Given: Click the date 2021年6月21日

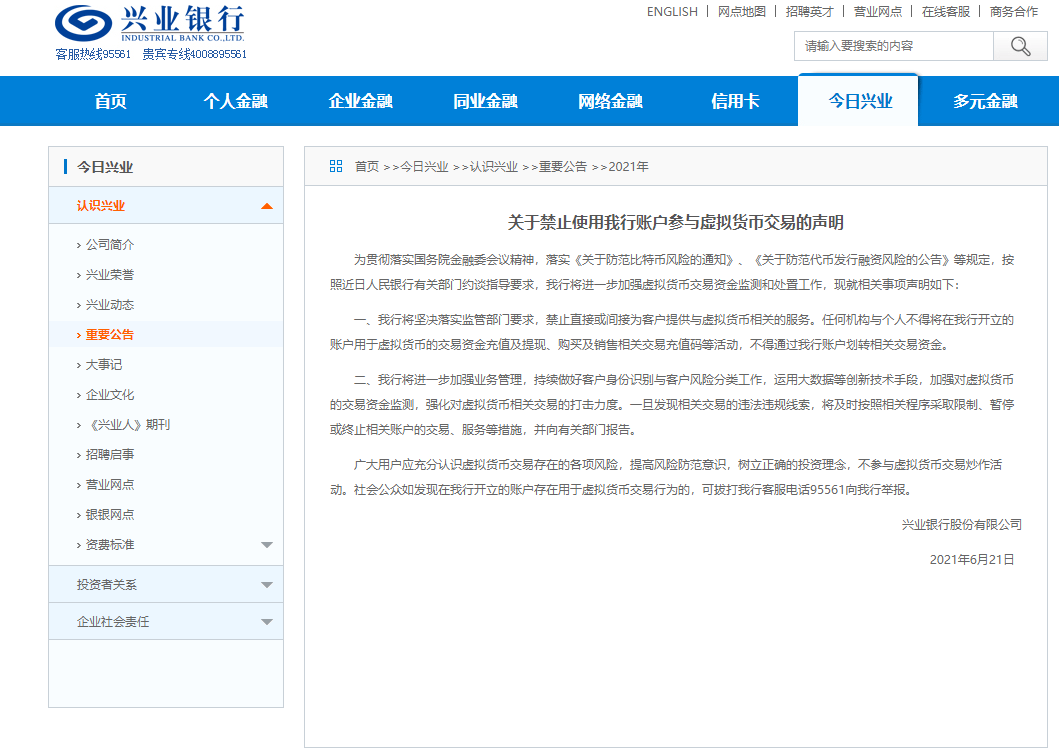Looking at the screenshot, I should coord(972,559).
